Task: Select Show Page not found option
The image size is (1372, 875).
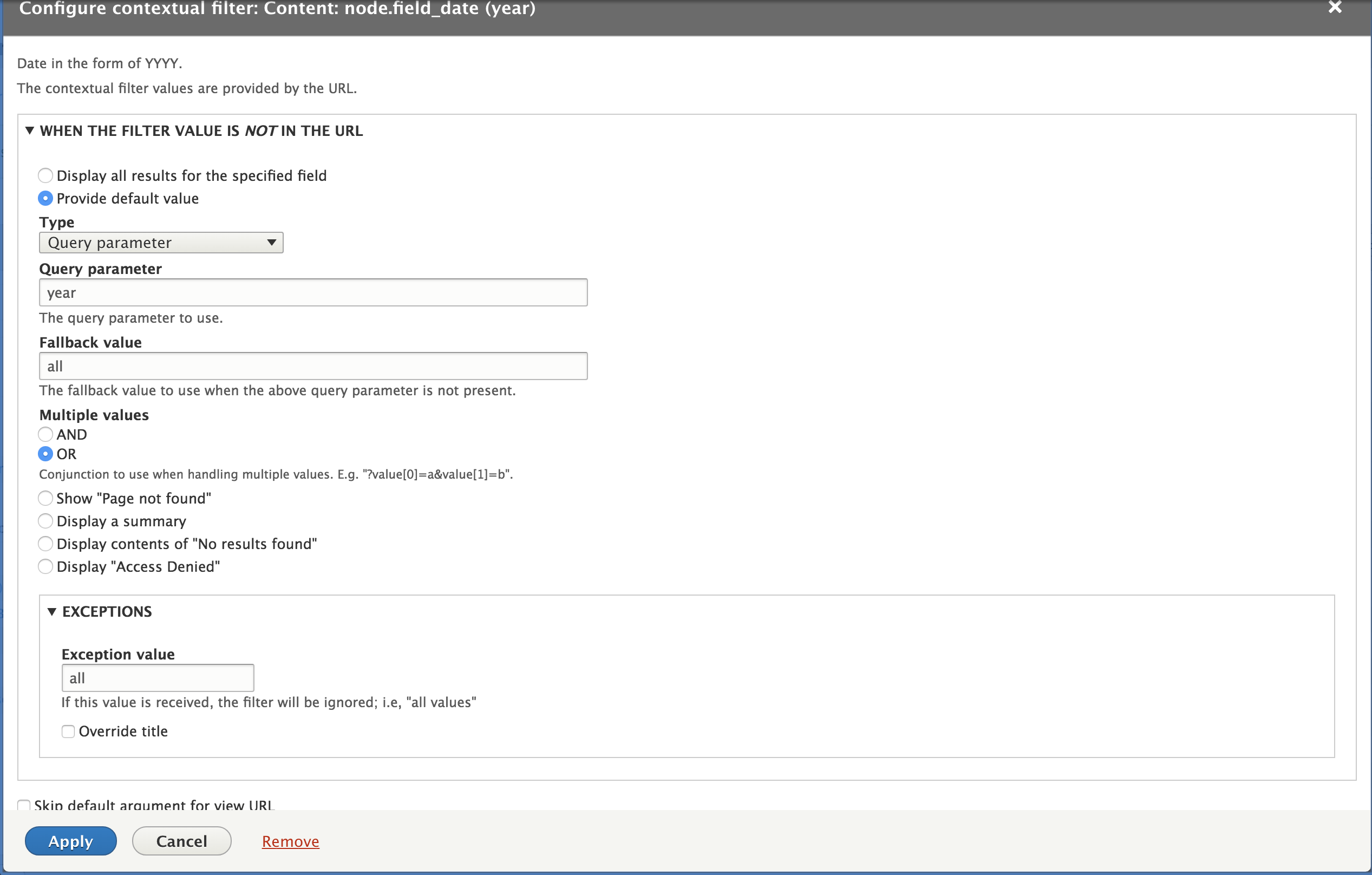Action: 45,498
